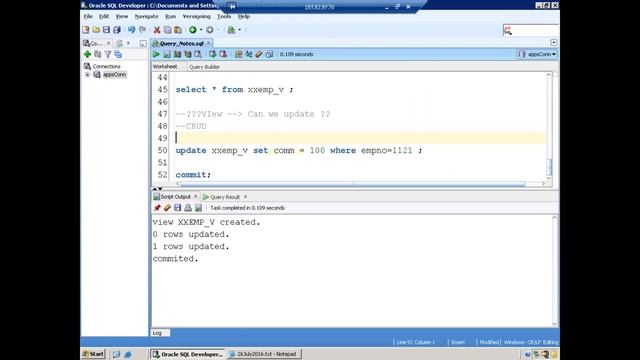Viewport: 640px width, 360px height.
Task: Open the Tools menu
Action: coord(224,16)
